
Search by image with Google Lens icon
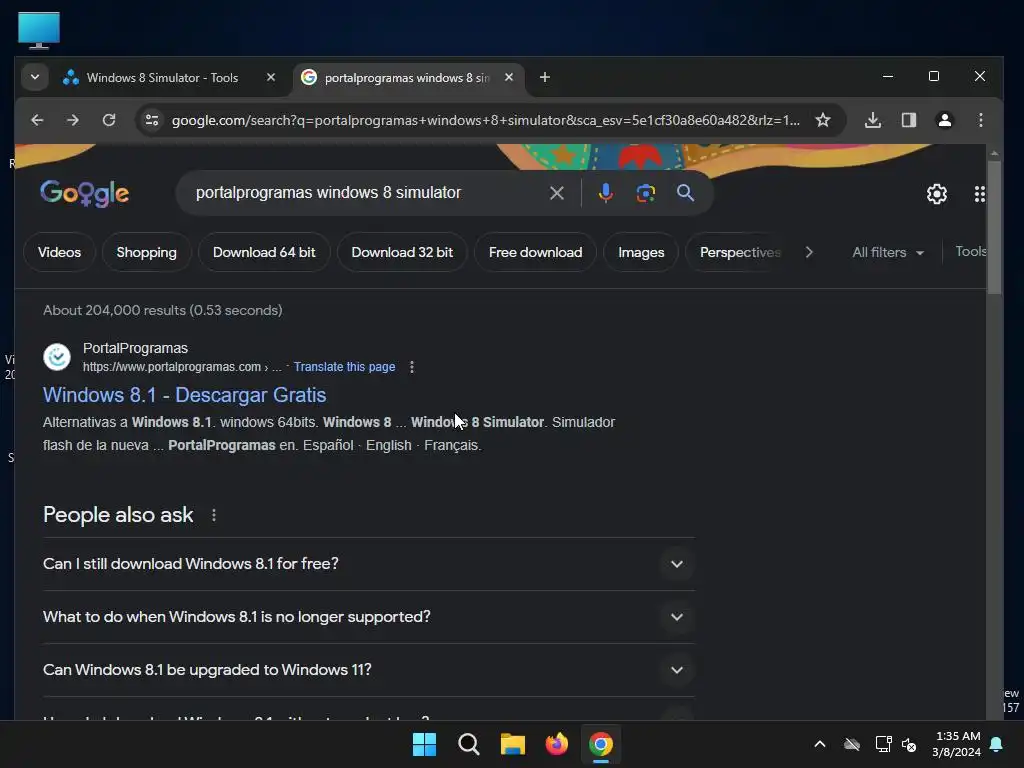[645, 193]
